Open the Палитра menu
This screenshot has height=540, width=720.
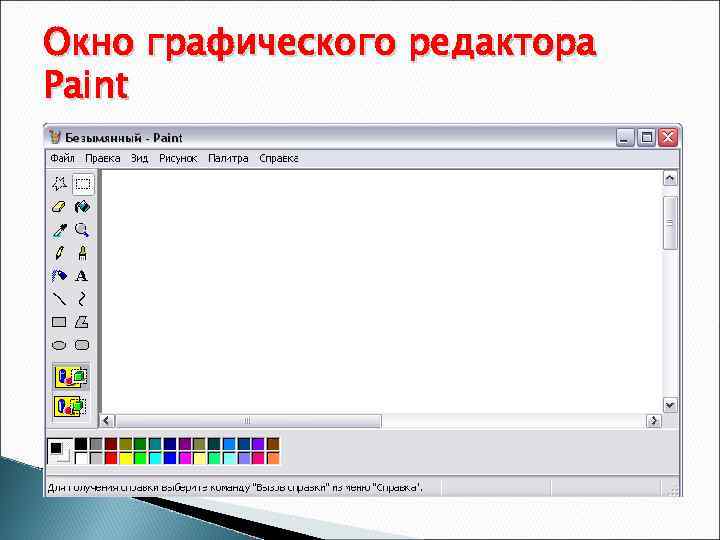coord(228,158)
